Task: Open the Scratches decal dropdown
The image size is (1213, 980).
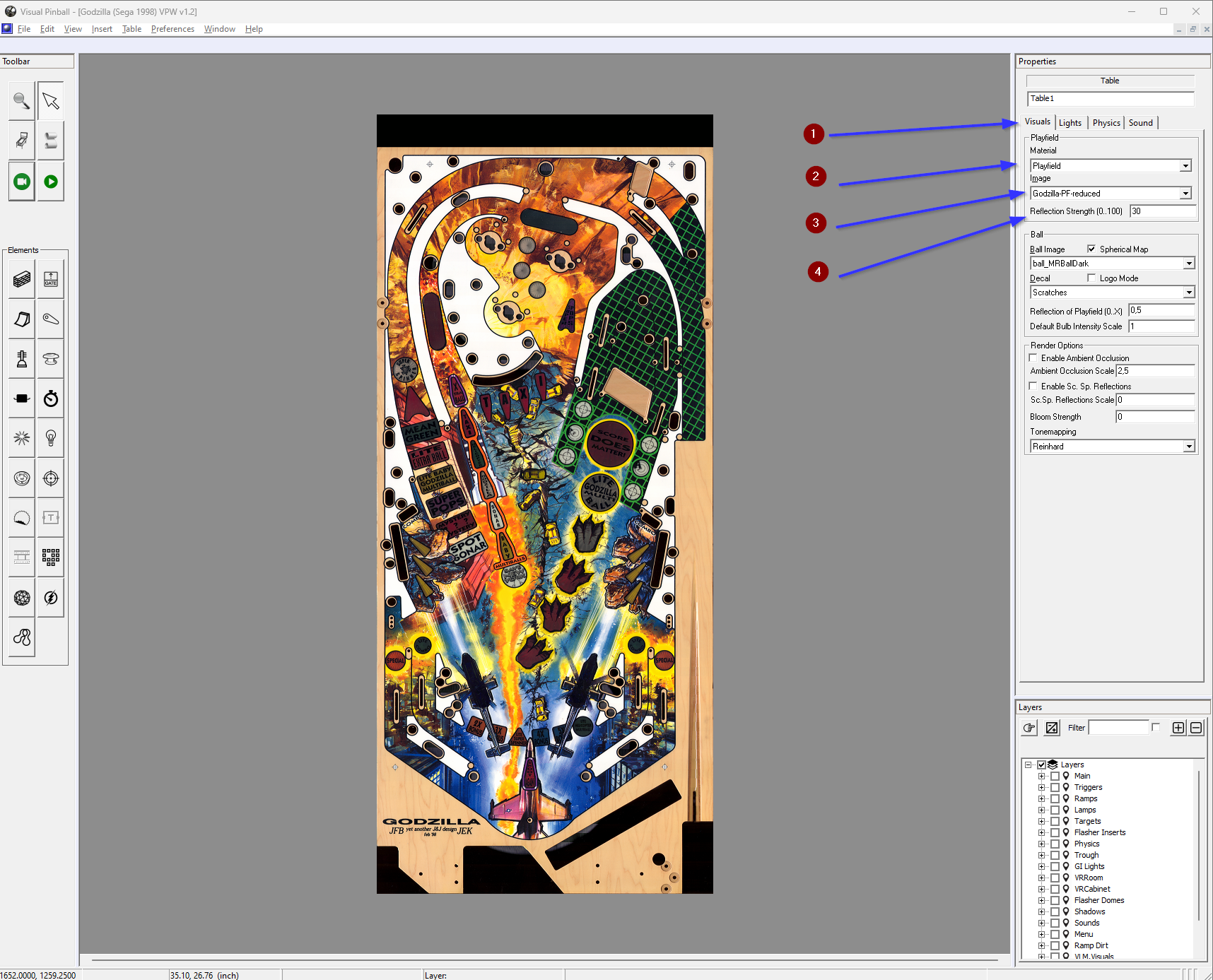Action: 1189,293
